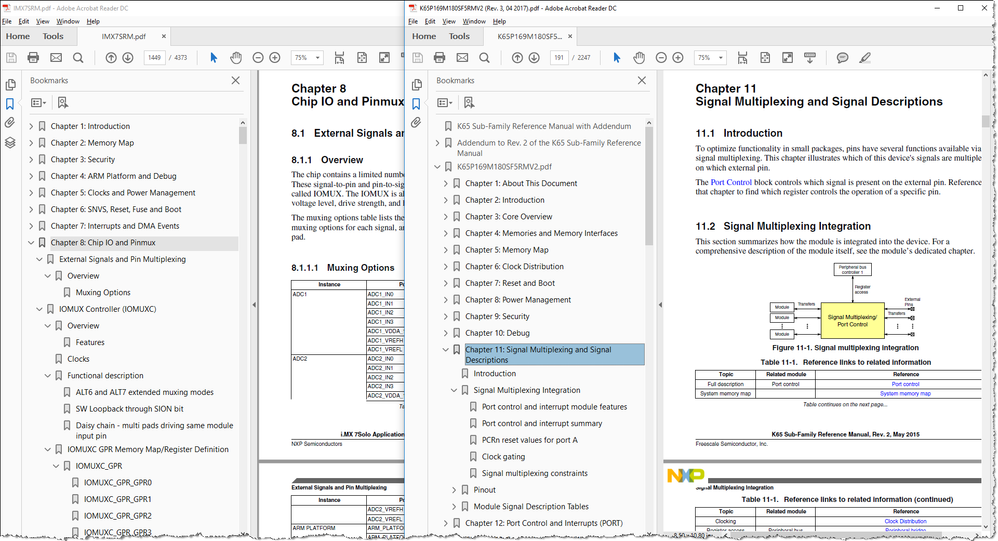998x541 pixels.
Task: Activate hand tool in K65 window
Action: (x=639, y=58)
